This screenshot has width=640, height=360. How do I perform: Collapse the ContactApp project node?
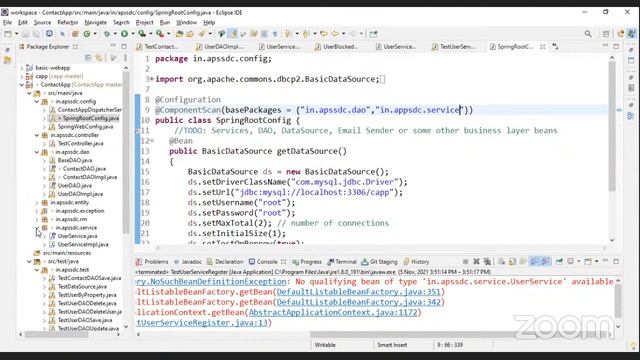[22, 84]
